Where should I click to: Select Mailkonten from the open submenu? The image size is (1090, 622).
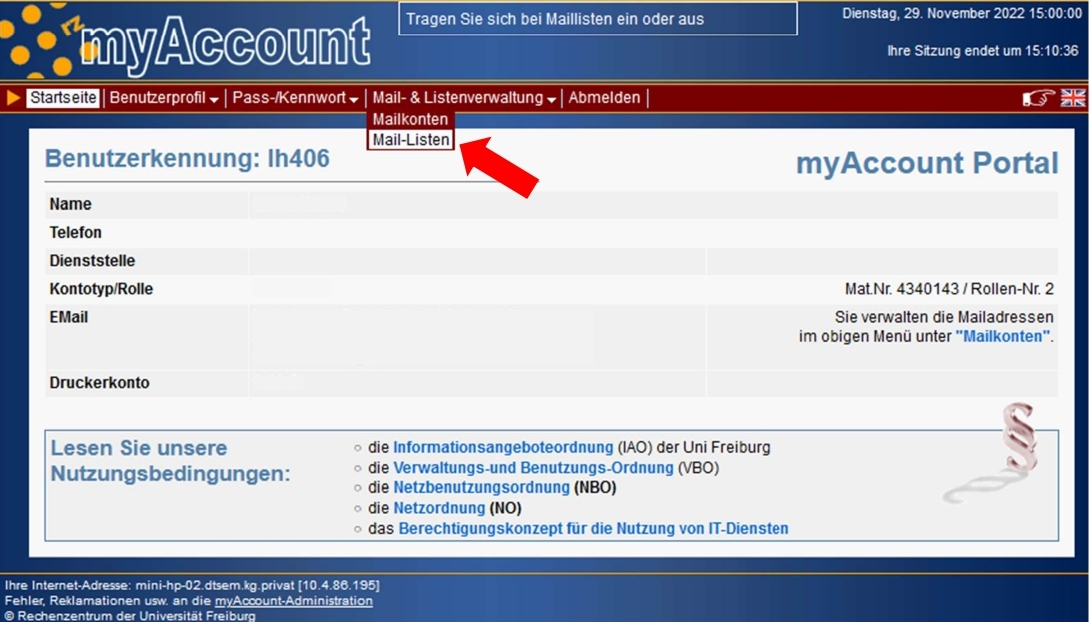point(410,119)
